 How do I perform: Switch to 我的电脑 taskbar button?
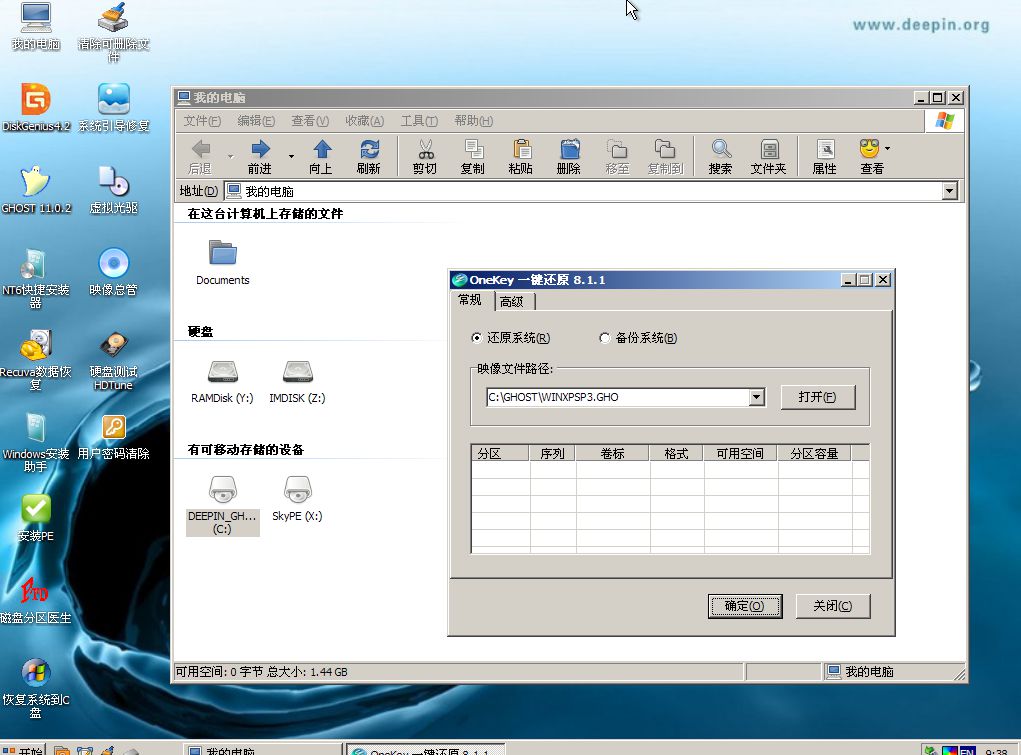pos(262,750)
